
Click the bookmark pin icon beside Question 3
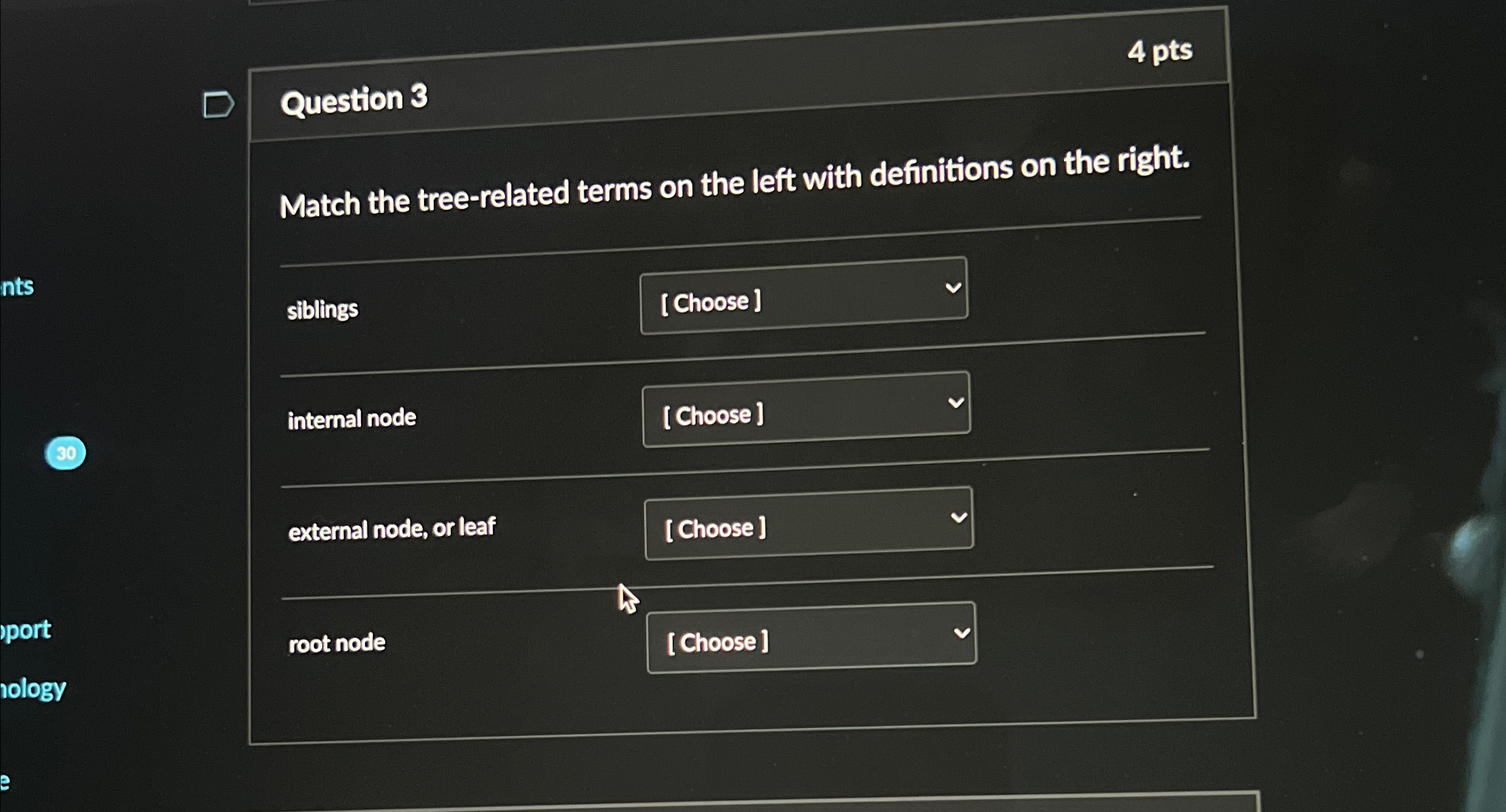pyautogui.click(x=219, y=105)
